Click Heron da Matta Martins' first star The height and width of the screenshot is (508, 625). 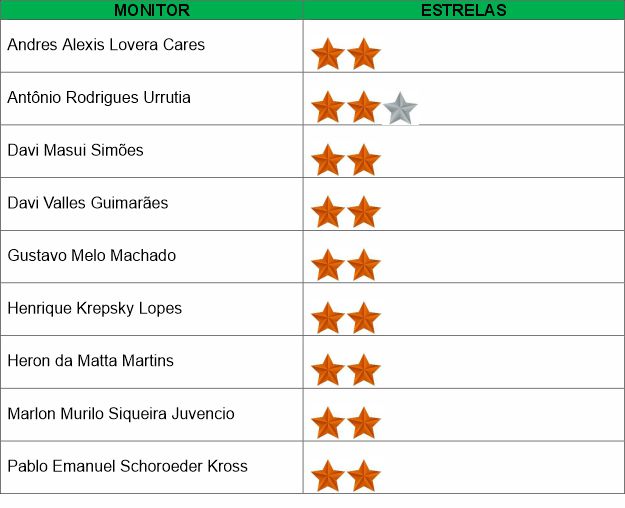(x=328, y=370)
